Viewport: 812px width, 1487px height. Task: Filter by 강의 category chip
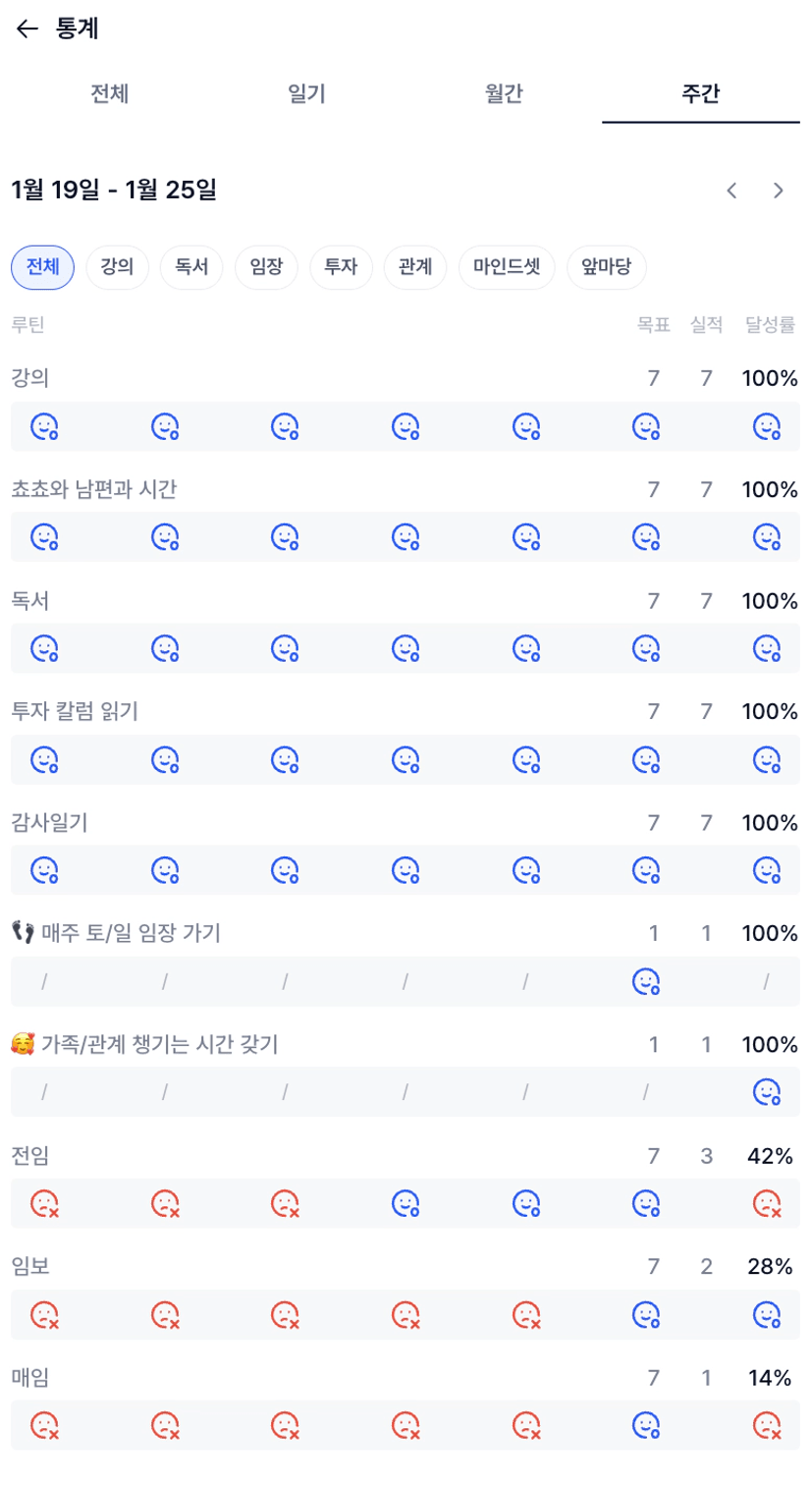pyautogui.click(x=117, y=267)
